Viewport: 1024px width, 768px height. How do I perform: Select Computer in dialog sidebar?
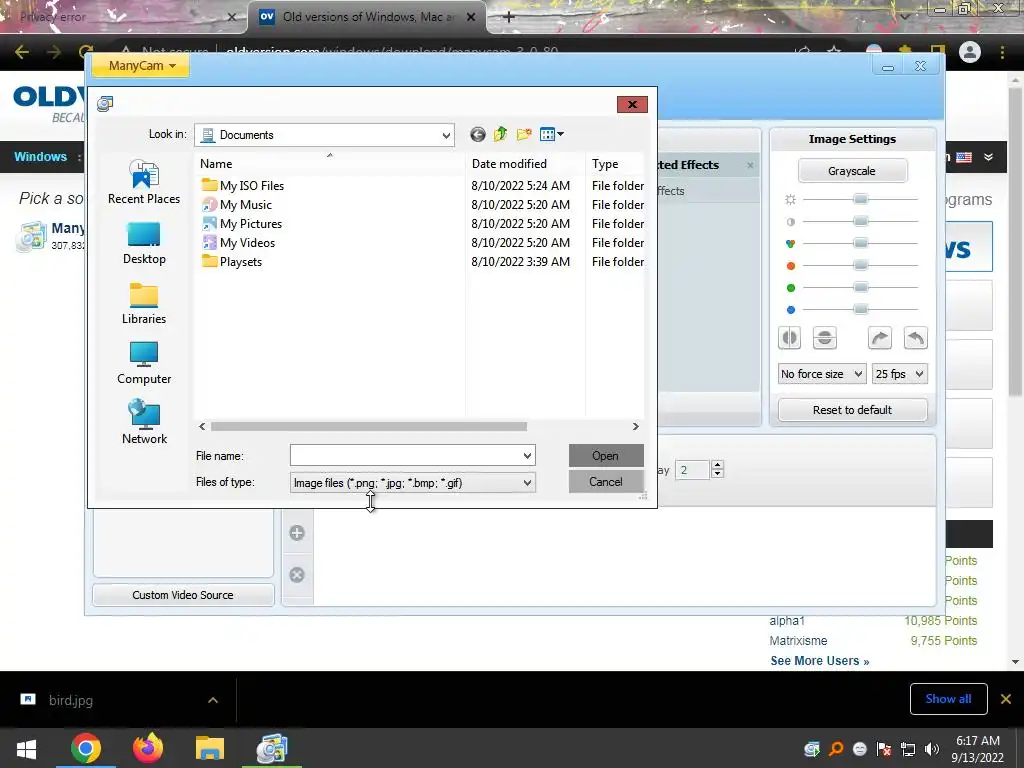[144, 363]
